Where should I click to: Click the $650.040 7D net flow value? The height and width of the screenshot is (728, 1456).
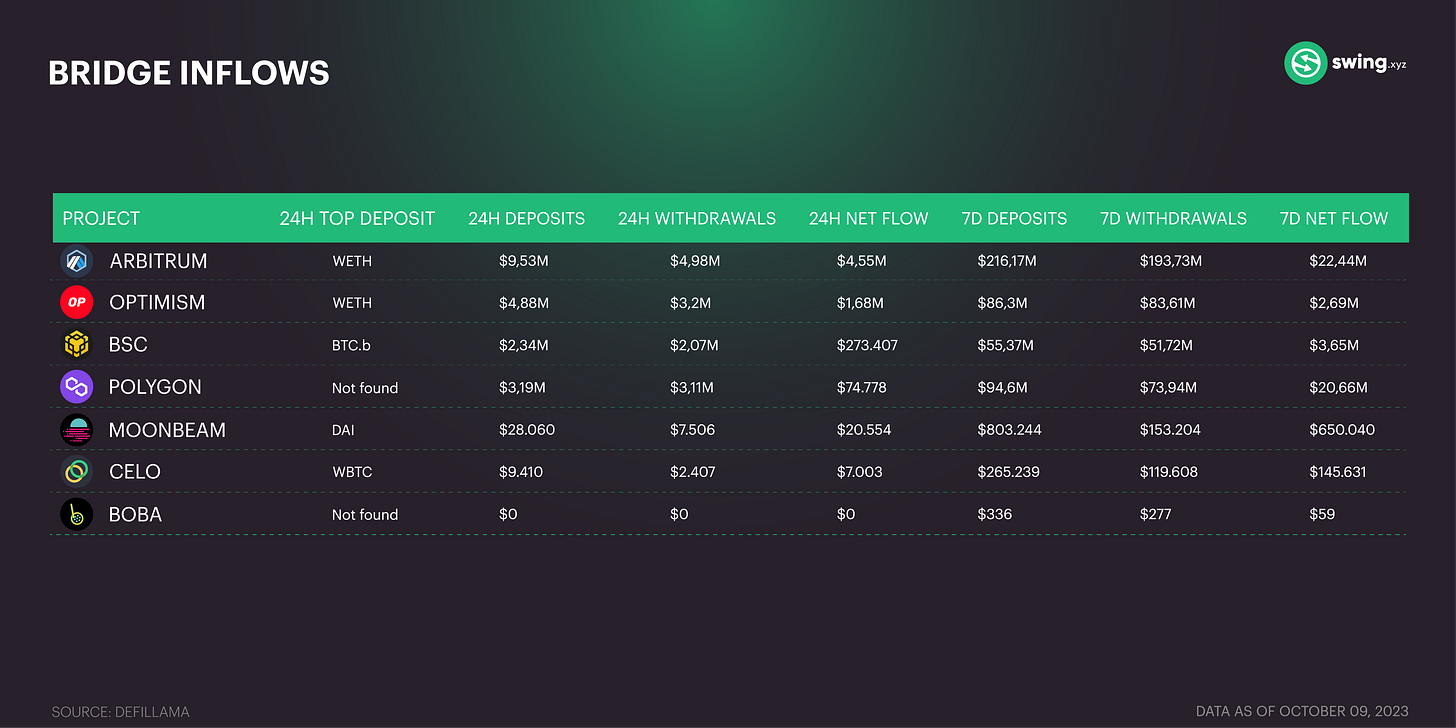tap(1342, 430)
